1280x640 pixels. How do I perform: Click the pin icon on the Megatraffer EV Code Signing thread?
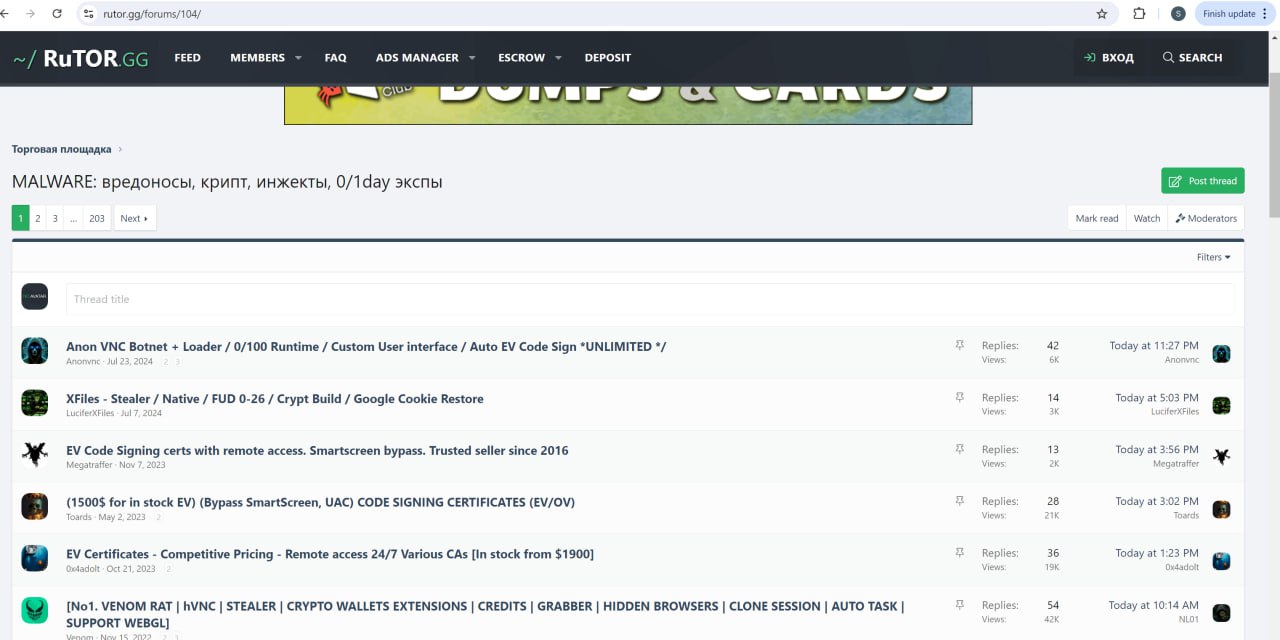(960, 449)
